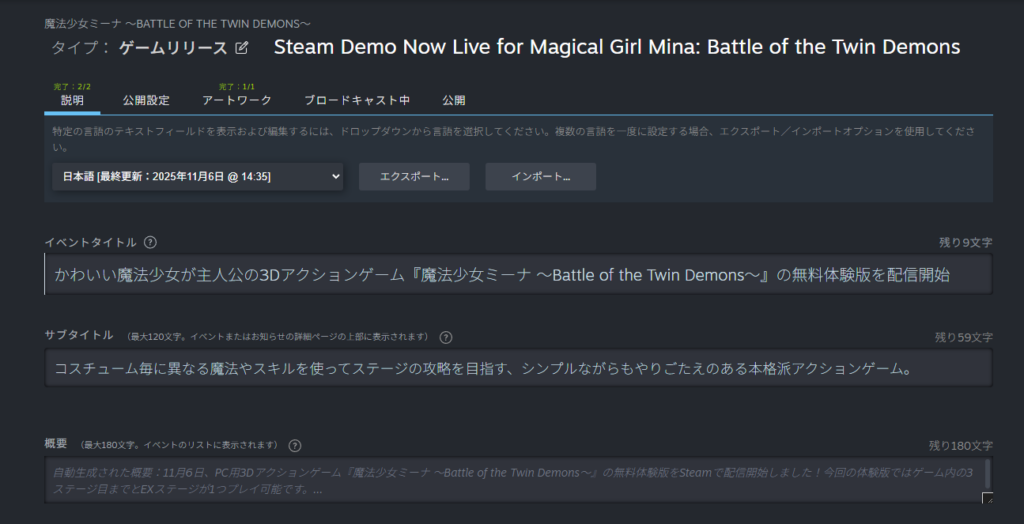Image resolution: width=1024 pixels, height=524 pixels.
Task: Open help icon next to 概要 label
Action: coord(295,446)
